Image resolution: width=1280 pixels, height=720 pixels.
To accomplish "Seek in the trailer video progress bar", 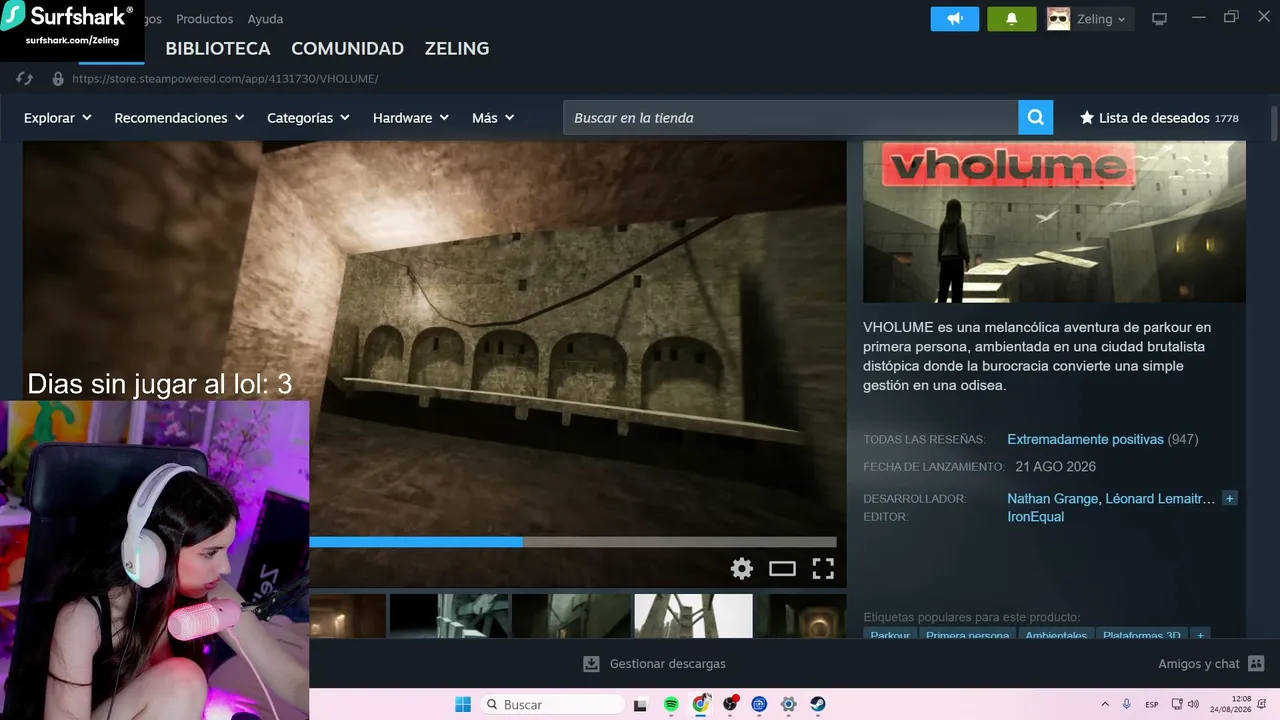I will 573,542.
